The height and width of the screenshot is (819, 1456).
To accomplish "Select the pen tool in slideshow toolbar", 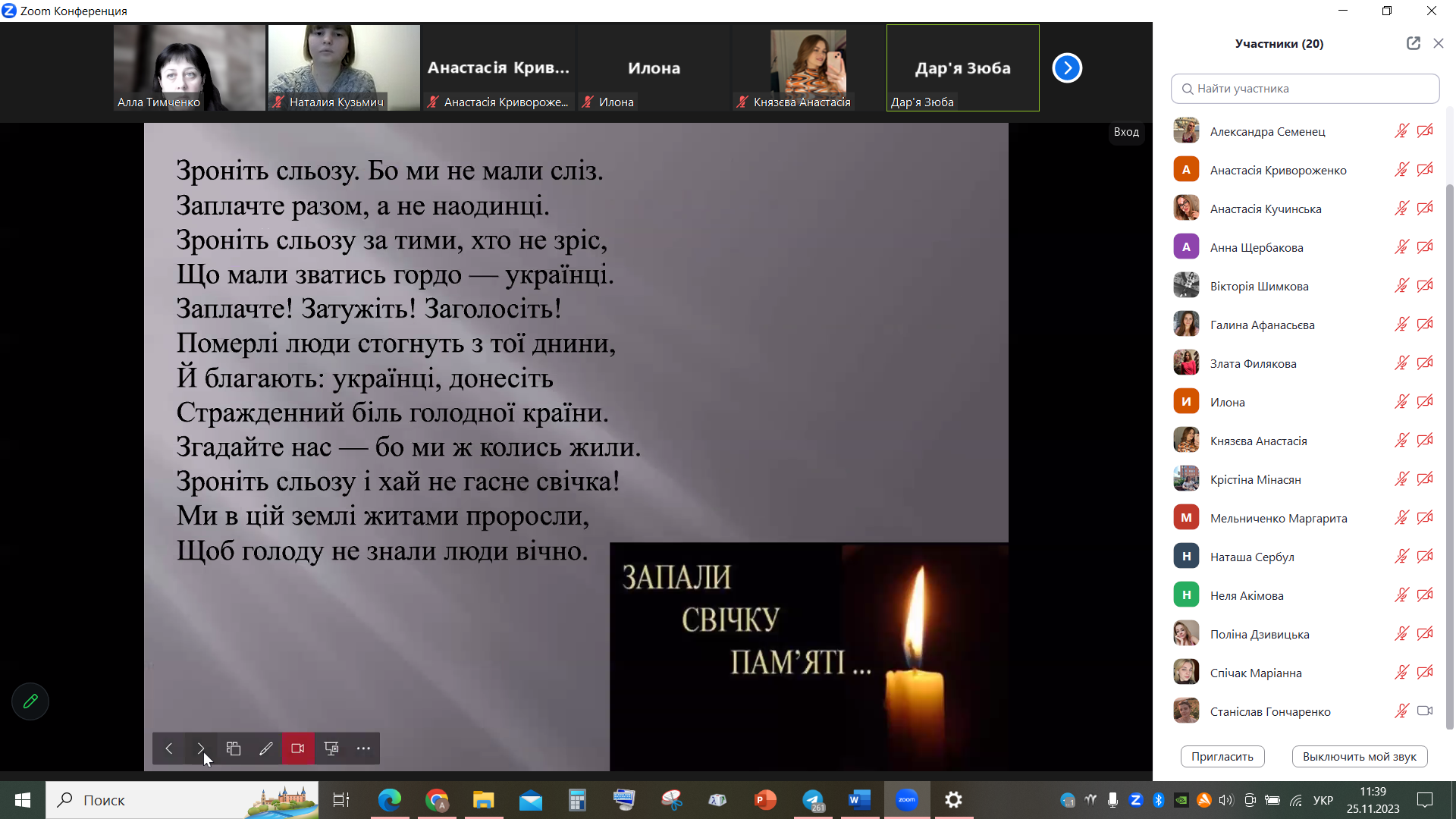I will (265, 748).
